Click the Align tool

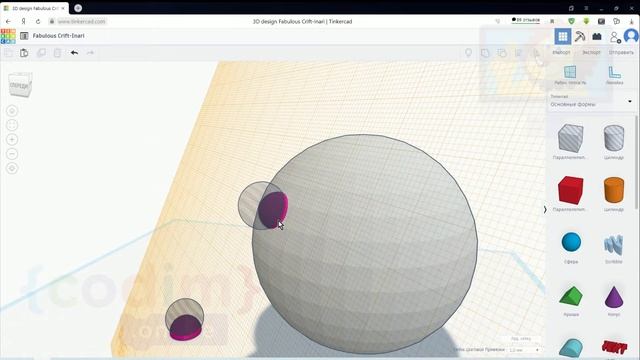518,53
